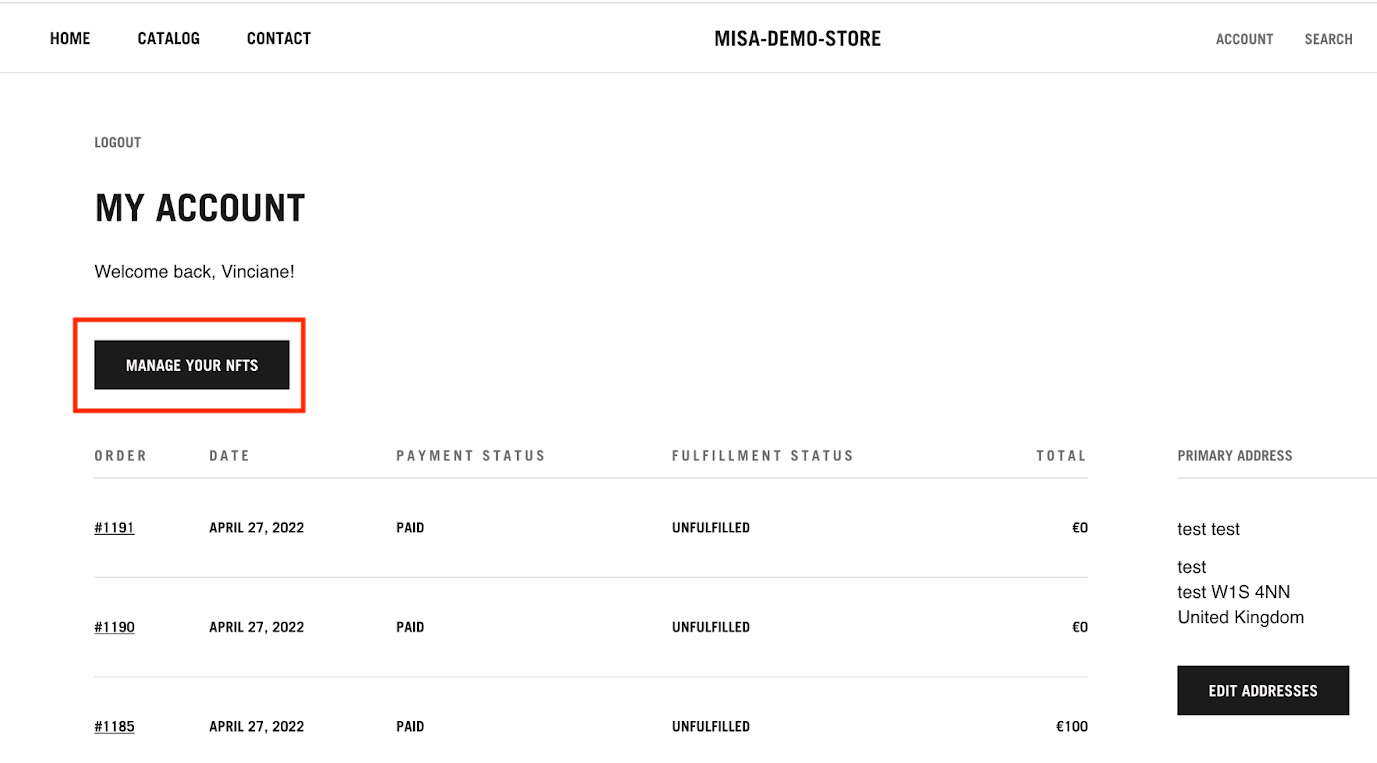Go to the MISA-DEMO-STORE homepage
This screenshot has height=763, width=1377.
pos(796,38)
